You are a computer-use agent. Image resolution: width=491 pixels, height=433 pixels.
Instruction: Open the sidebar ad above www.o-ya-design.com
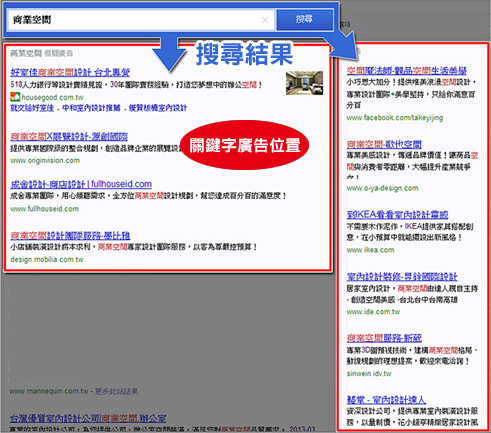[x=384, y=144]
